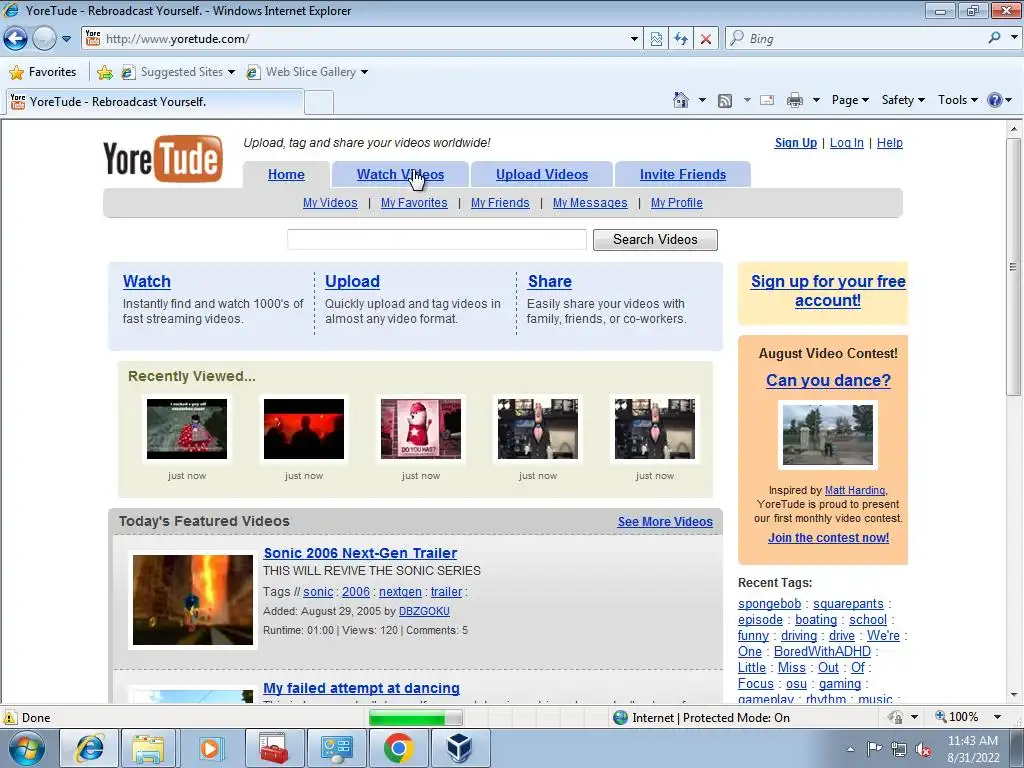Screen dimensions: 1024x768
Task: Open the zoom level 100% dropdown arrow
Action: [997, 717]
